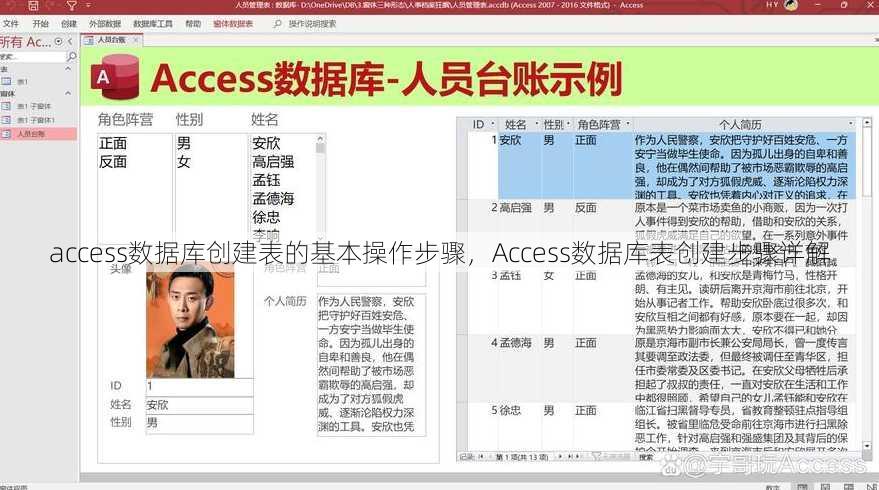This screenshot has width=879, height=490.
Task: Click the 操作说明搜索 search field
Action: [x=312, y=24]
